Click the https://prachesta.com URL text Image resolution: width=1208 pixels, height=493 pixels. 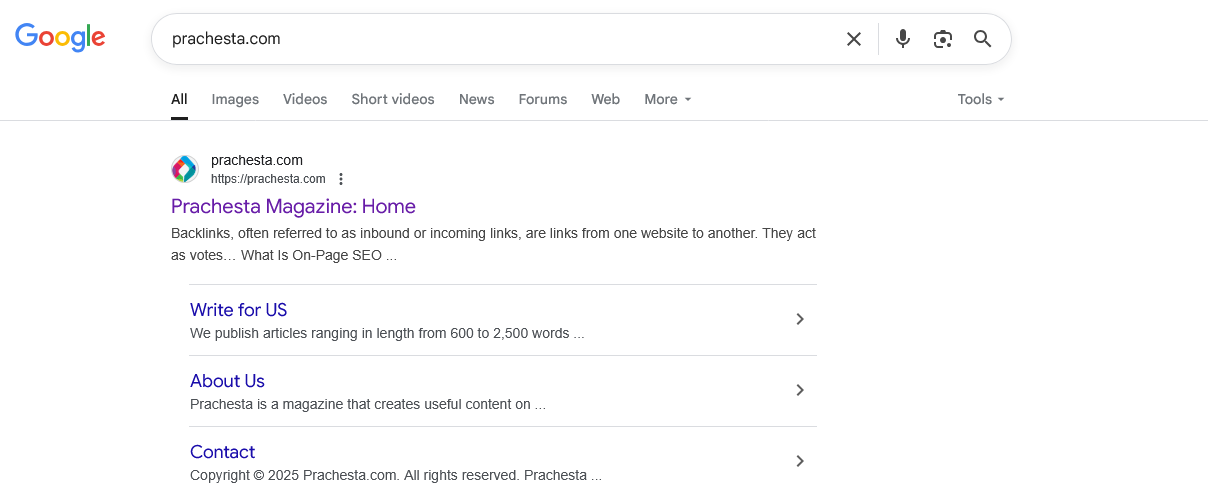(268, 179)
